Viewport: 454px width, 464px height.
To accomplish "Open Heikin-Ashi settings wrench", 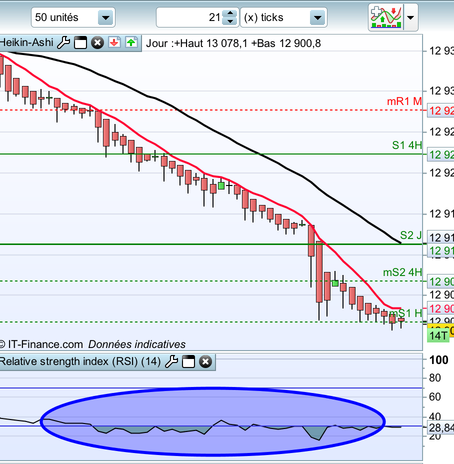I will point(63,43).
